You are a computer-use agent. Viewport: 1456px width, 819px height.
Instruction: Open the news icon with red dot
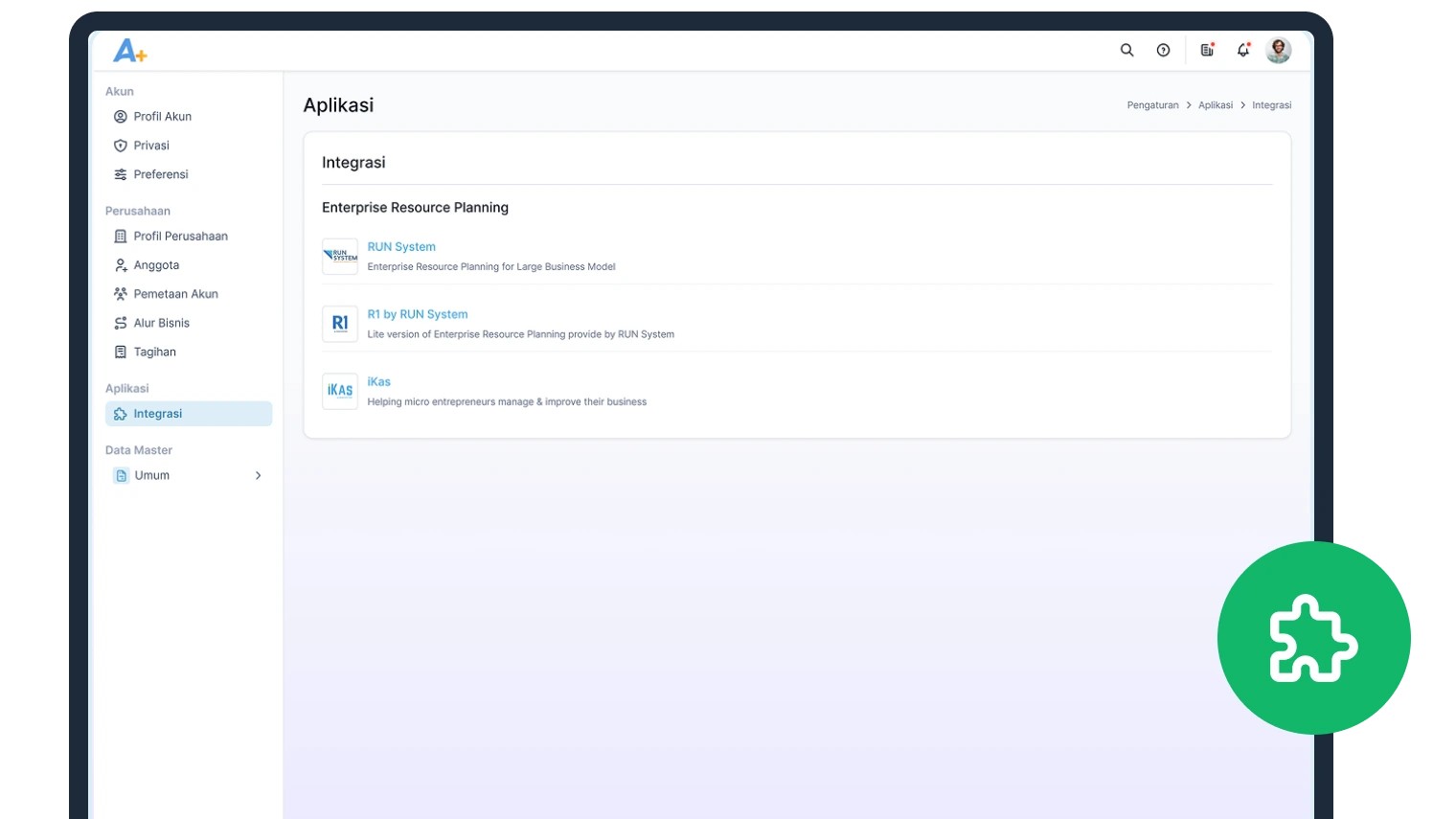point(1207,50)
